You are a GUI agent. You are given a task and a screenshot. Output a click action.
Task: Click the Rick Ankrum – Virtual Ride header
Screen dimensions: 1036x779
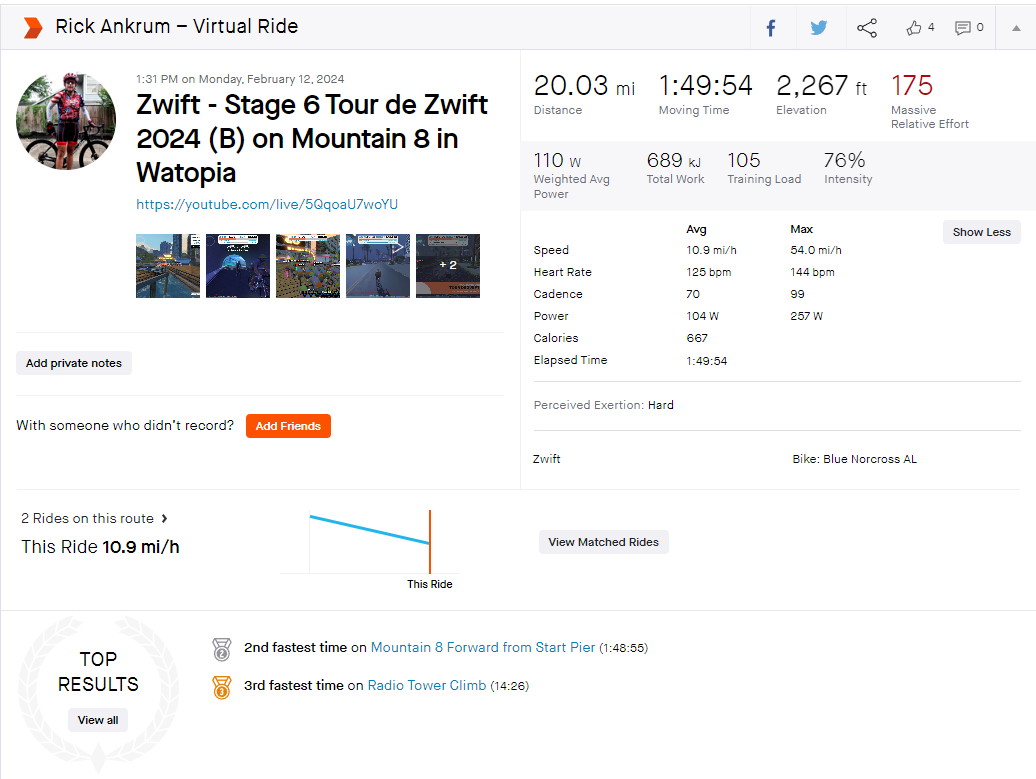tap(176, 26)
